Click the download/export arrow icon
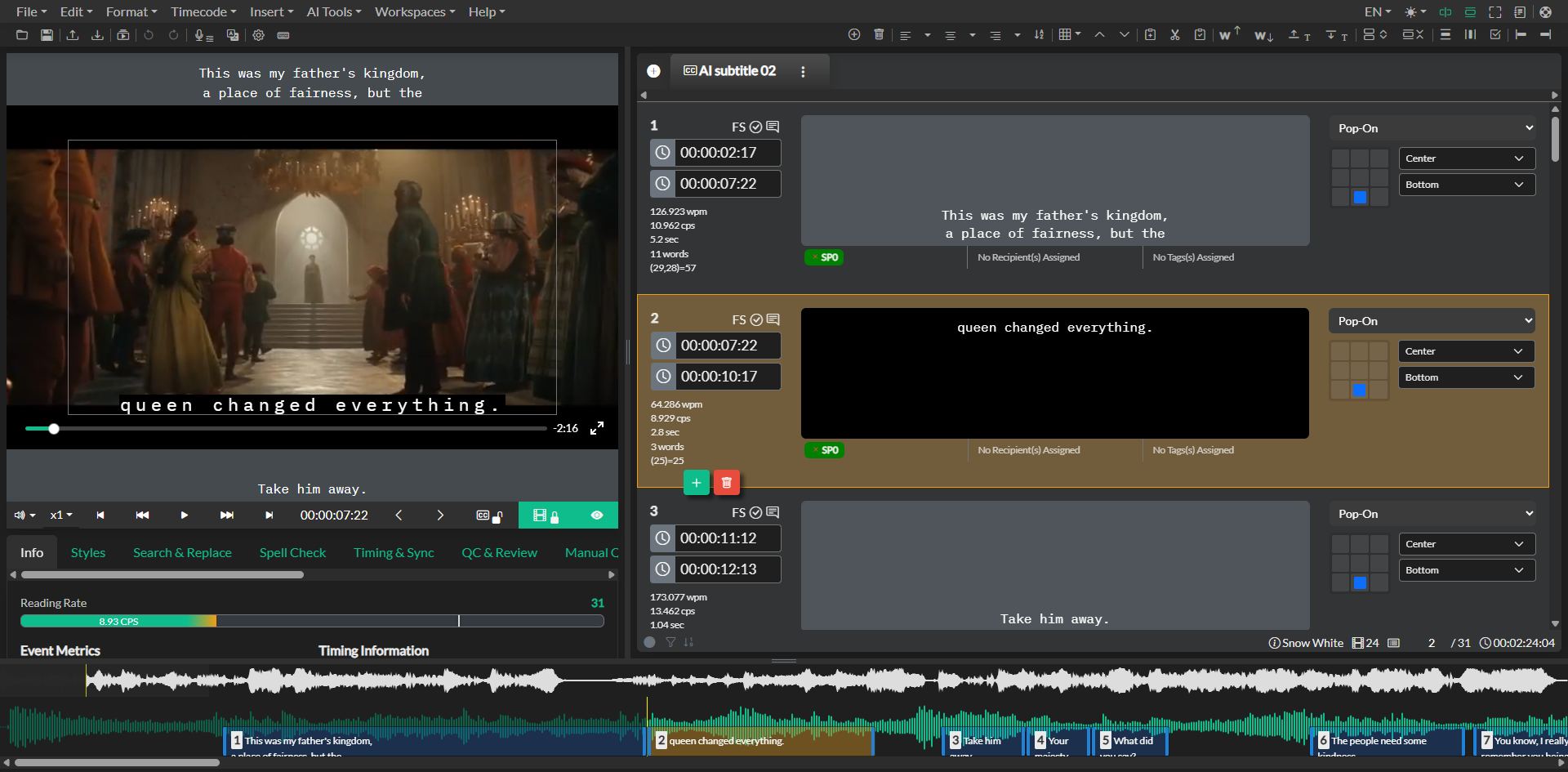This screenshot has width=1568, height=772. pos(97,35)
